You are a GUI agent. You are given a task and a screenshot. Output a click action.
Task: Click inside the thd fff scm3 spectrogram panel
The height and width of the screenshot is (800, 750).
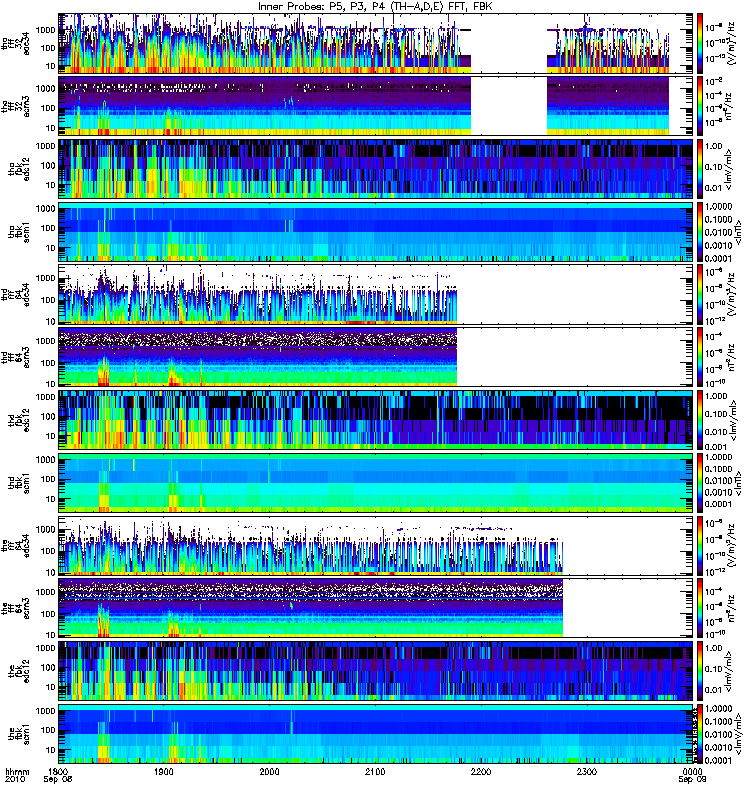[376, 357]
